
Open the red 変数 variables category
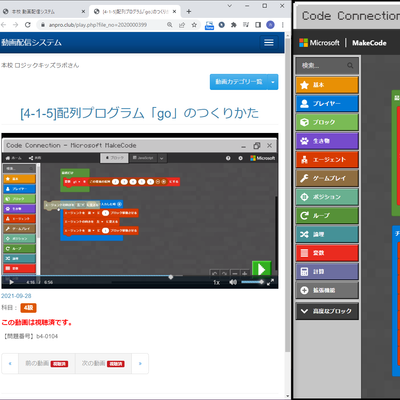[x=327, y=253]
